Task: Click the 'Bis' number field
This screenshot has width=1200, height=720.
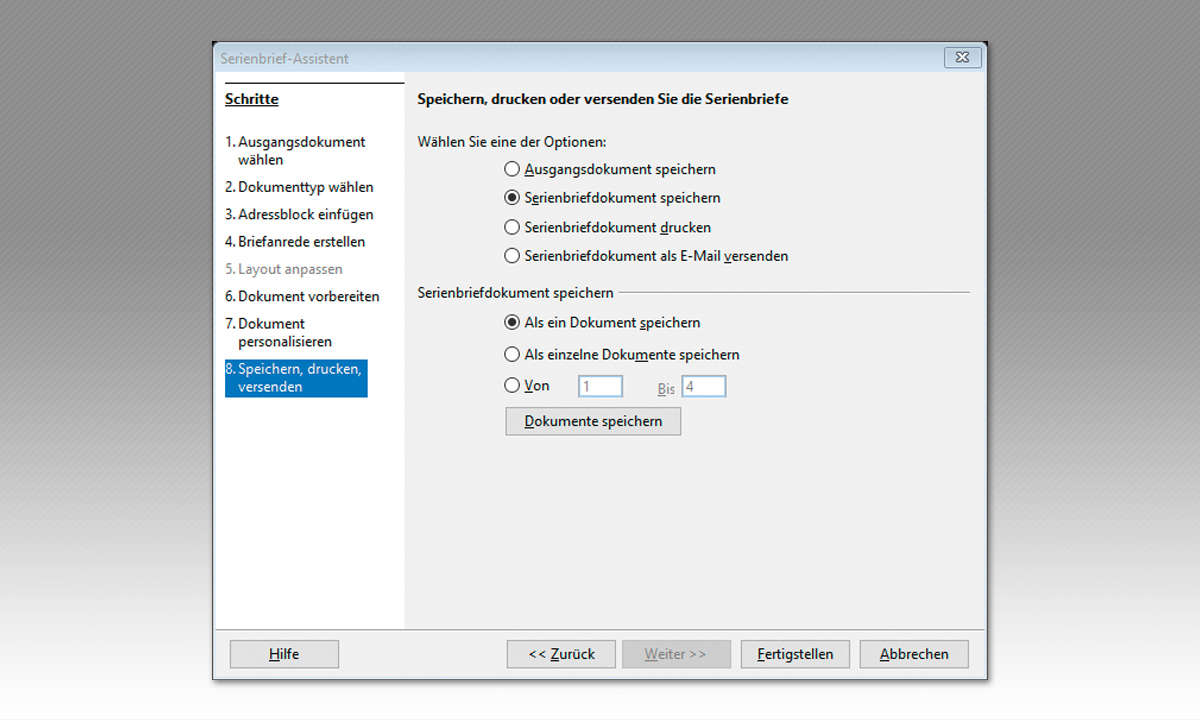Action: [704, 387]
